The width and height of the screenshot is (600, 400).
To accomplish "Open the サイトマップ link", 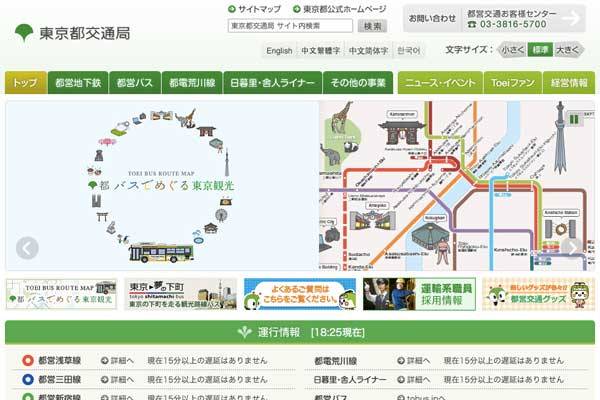I will pyautogui.click(x=259, y=9).
